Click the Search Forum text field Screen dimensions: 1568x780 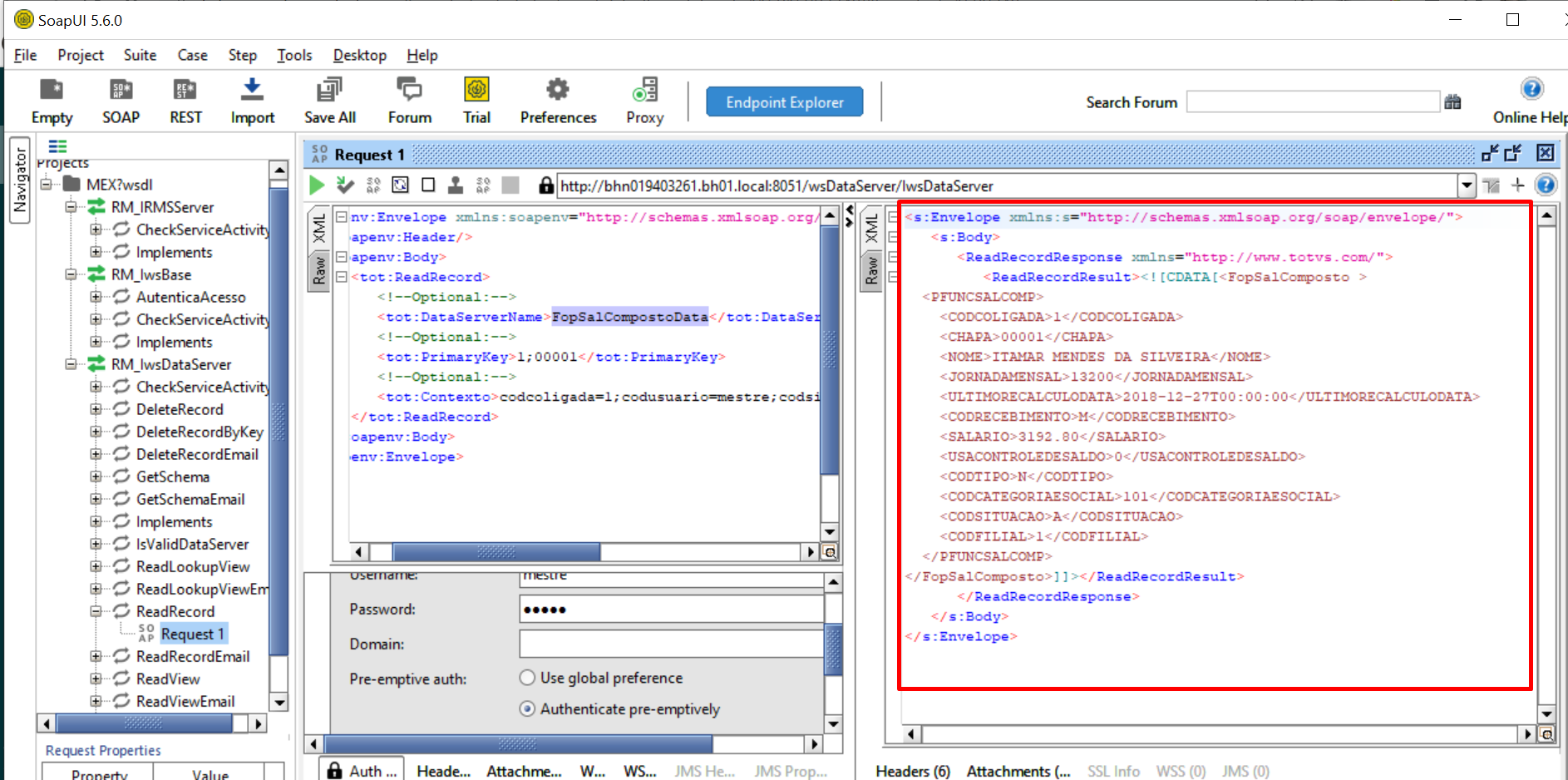[1313, 102]
